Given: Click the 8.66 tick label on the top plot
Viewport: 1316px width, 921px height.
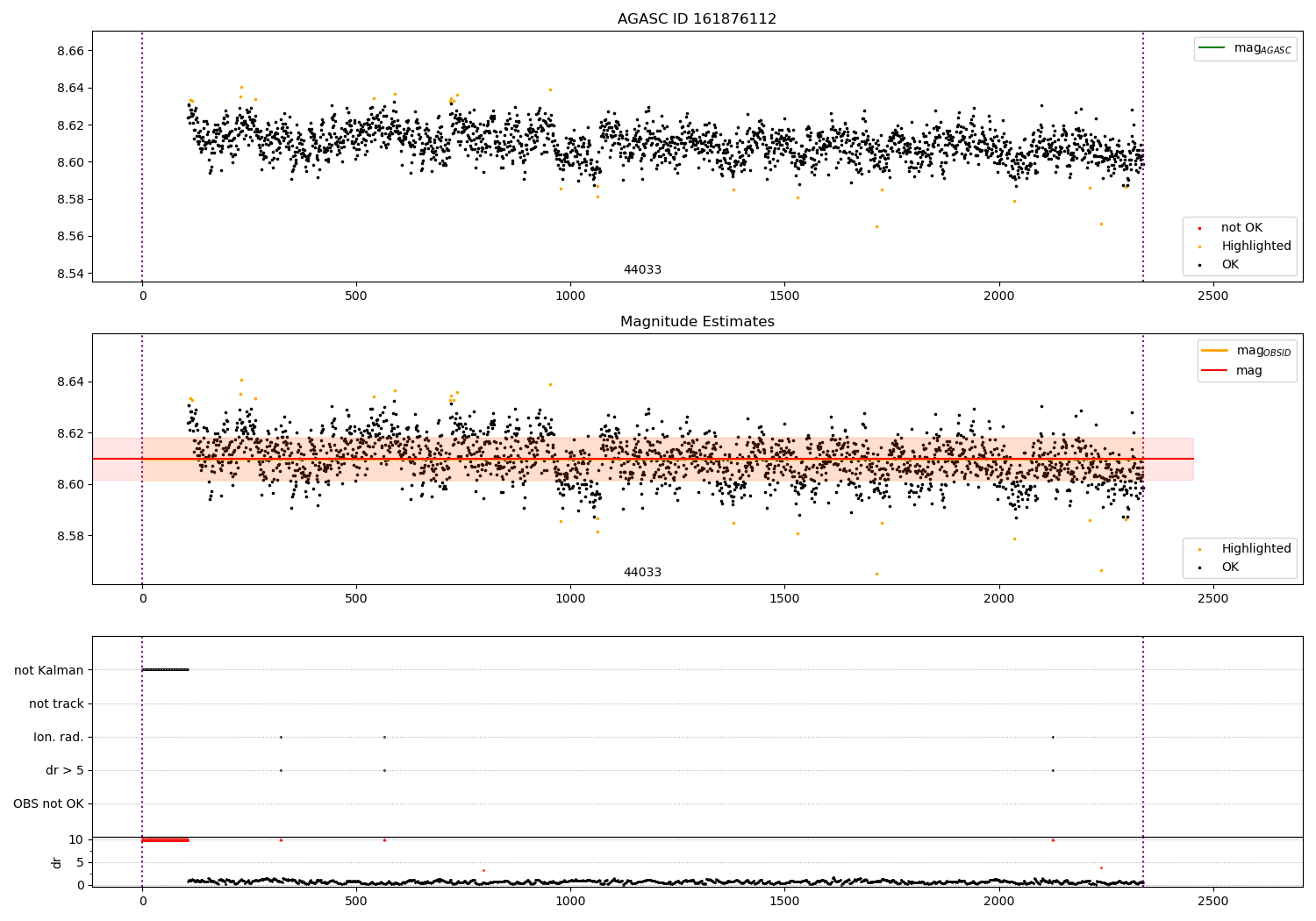Looking at the screenshot, I should (70, 51).
